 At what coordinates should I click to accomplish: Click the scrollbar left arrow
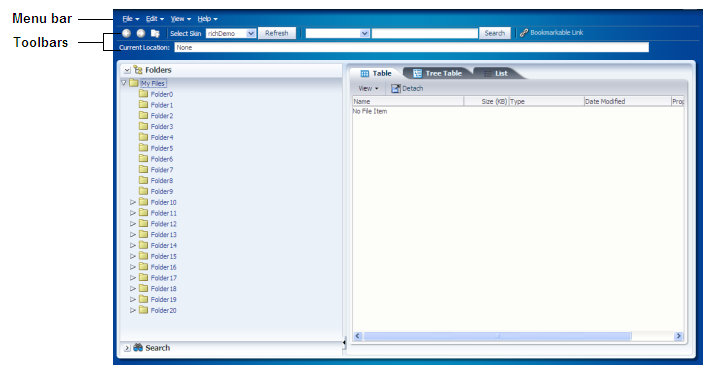pos(358,336)
